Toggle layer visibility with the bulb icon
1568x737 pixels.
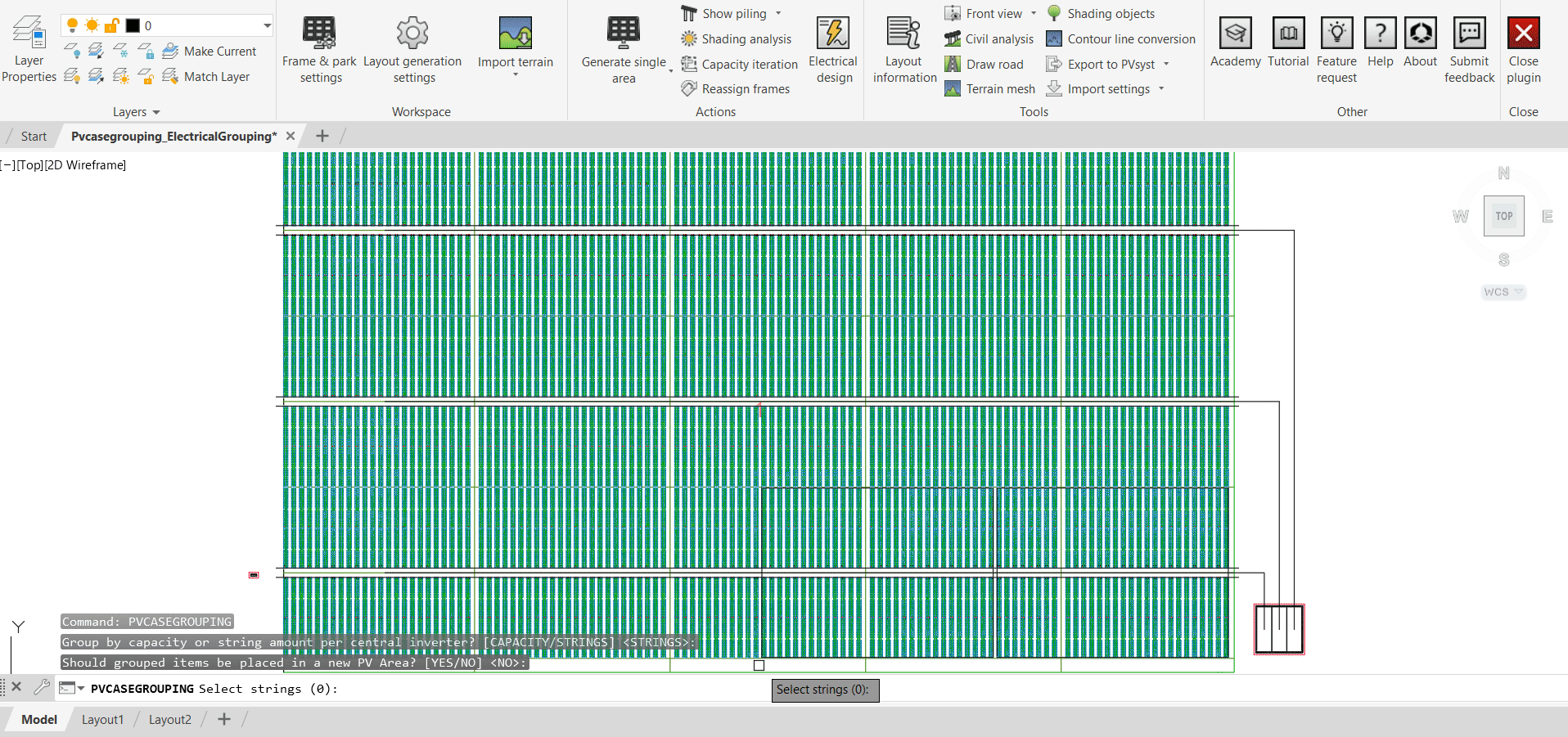pos(73,25)
